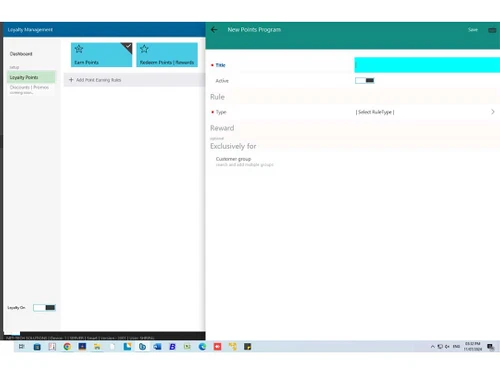Focus the Title input field
The image size is (500, 375).
427,65
